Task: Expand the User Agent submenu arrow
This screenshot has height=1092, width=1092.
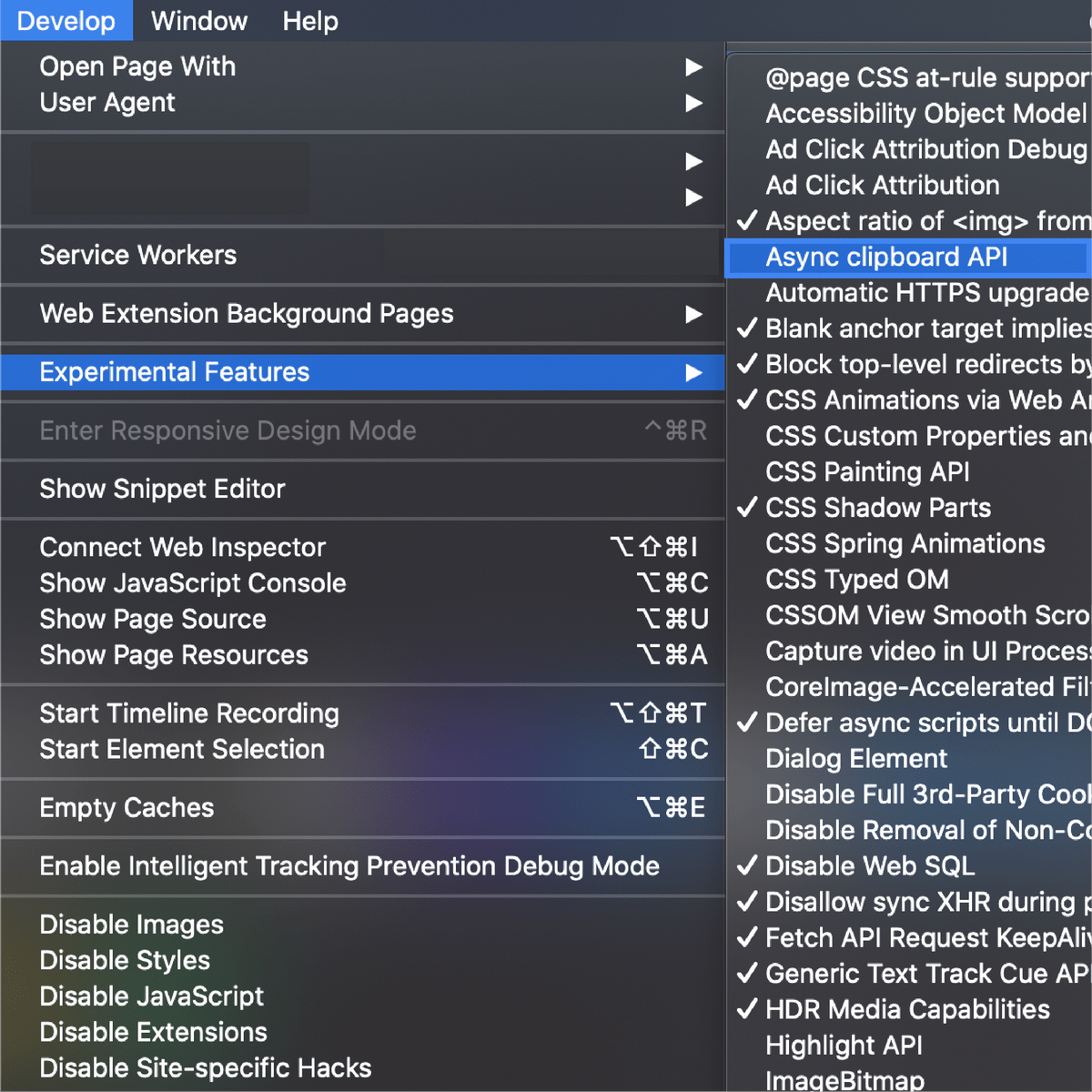Action: [x=693, y=103]
